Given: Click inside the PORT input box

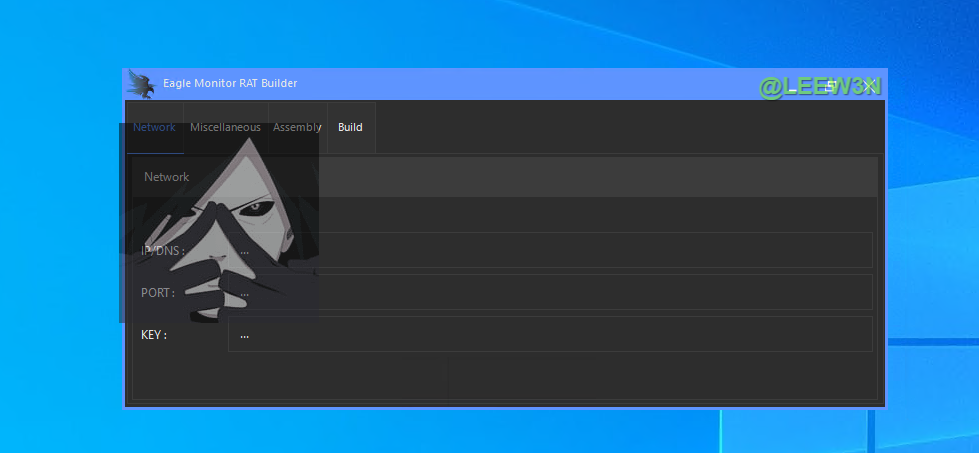Looking at the screenshot, I should tap(550, 293).
